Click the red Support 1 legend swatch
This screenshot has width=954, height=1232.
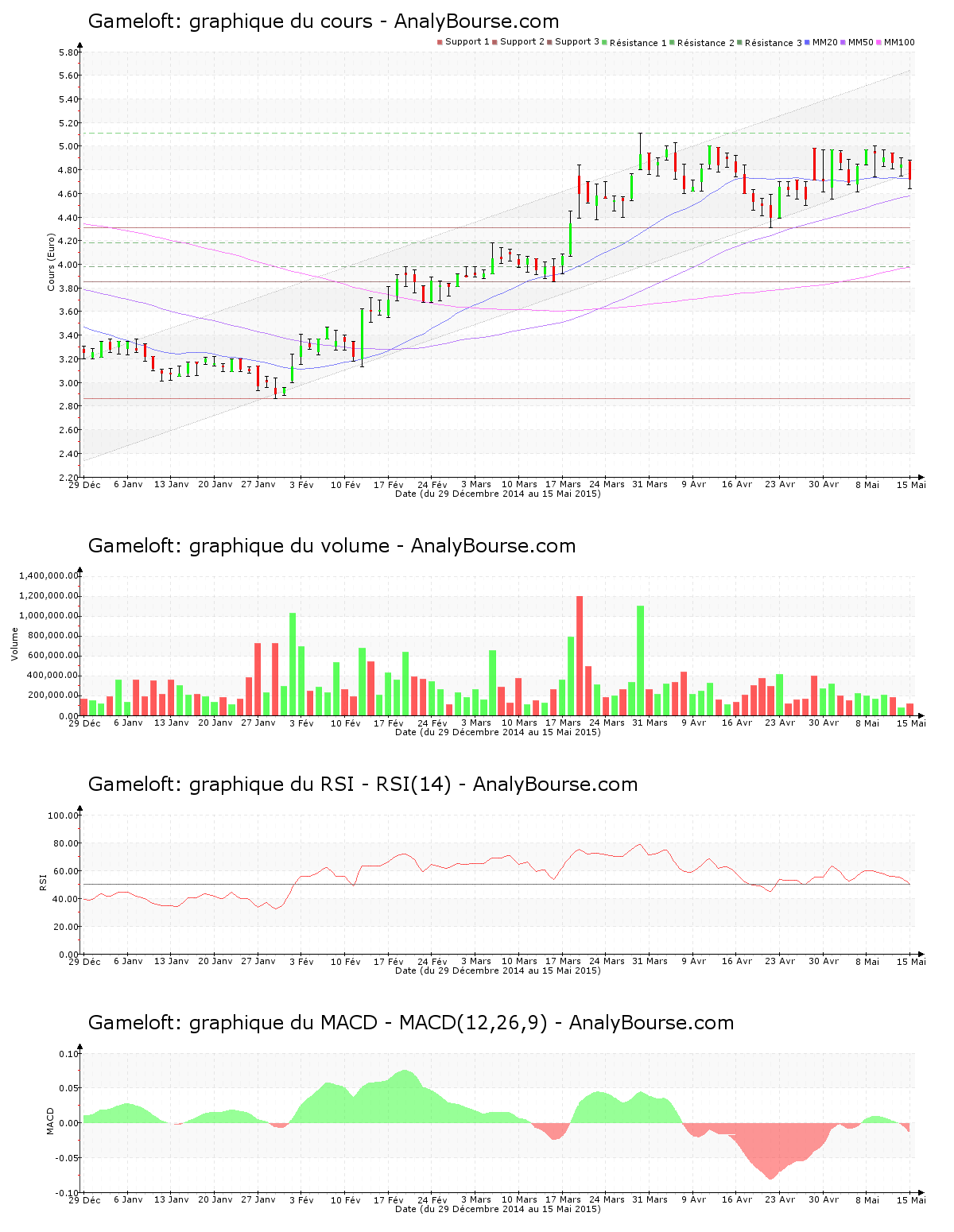coord(440,42)
